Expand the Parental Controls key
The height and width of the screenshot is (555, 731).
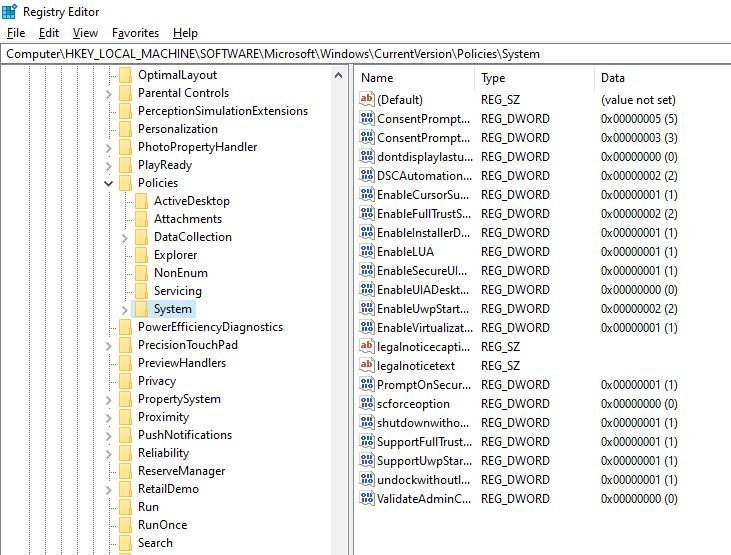click(109, 94)
